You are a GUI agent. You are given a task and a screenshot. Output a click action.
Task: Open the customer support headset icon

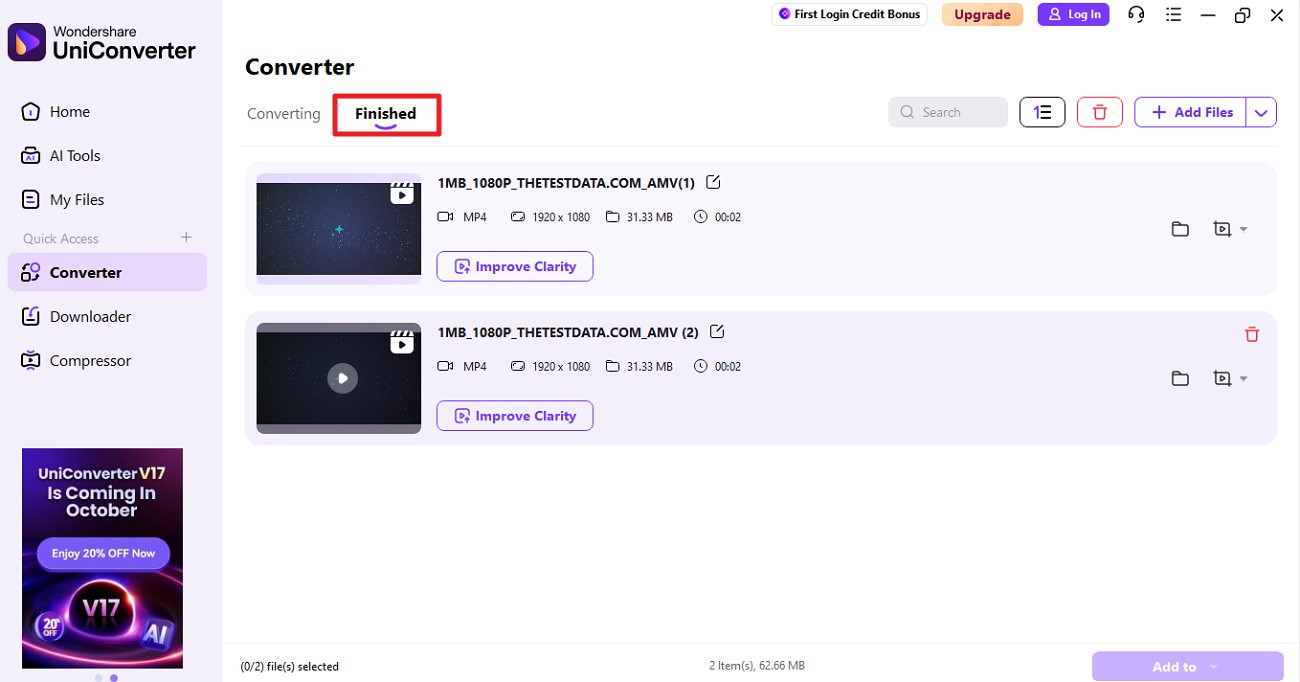[1136, 14]
